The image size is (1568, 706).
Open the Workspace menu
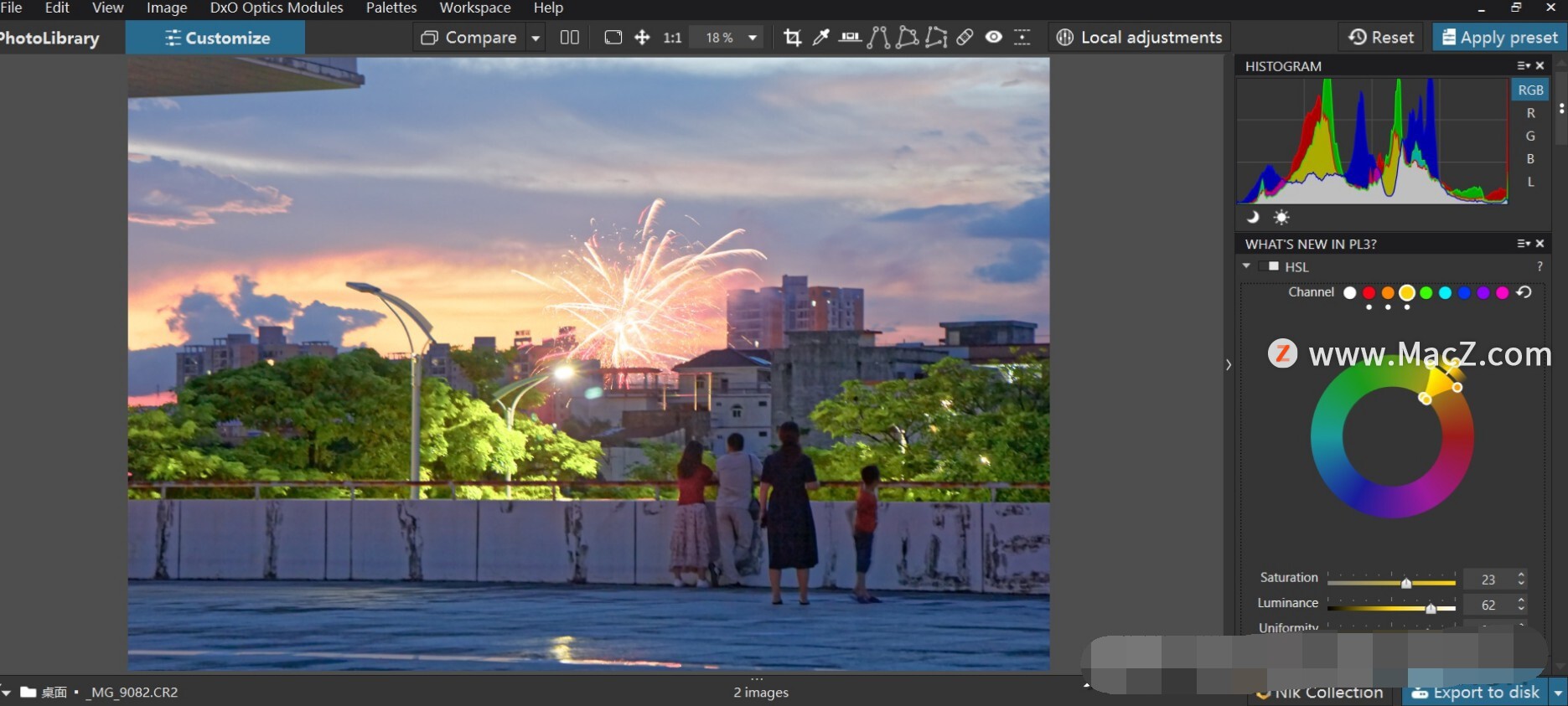[475, 8]
